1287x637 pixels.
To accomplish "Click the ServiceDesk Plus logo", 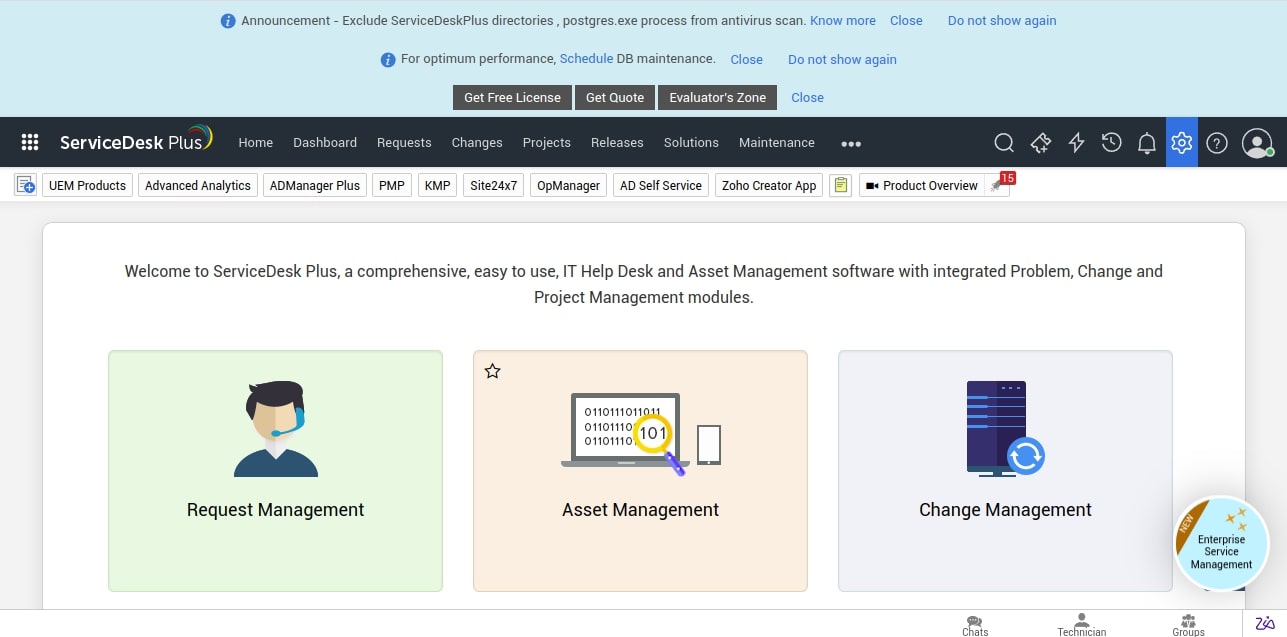I will coord(136,141).
